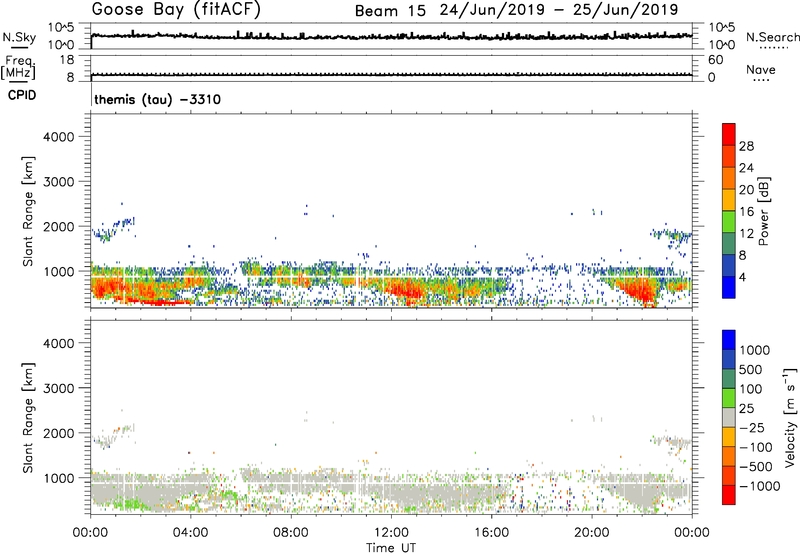
Task: Click the '-1000' label on the velocity colorbar
Action: [x=760, y=486]
